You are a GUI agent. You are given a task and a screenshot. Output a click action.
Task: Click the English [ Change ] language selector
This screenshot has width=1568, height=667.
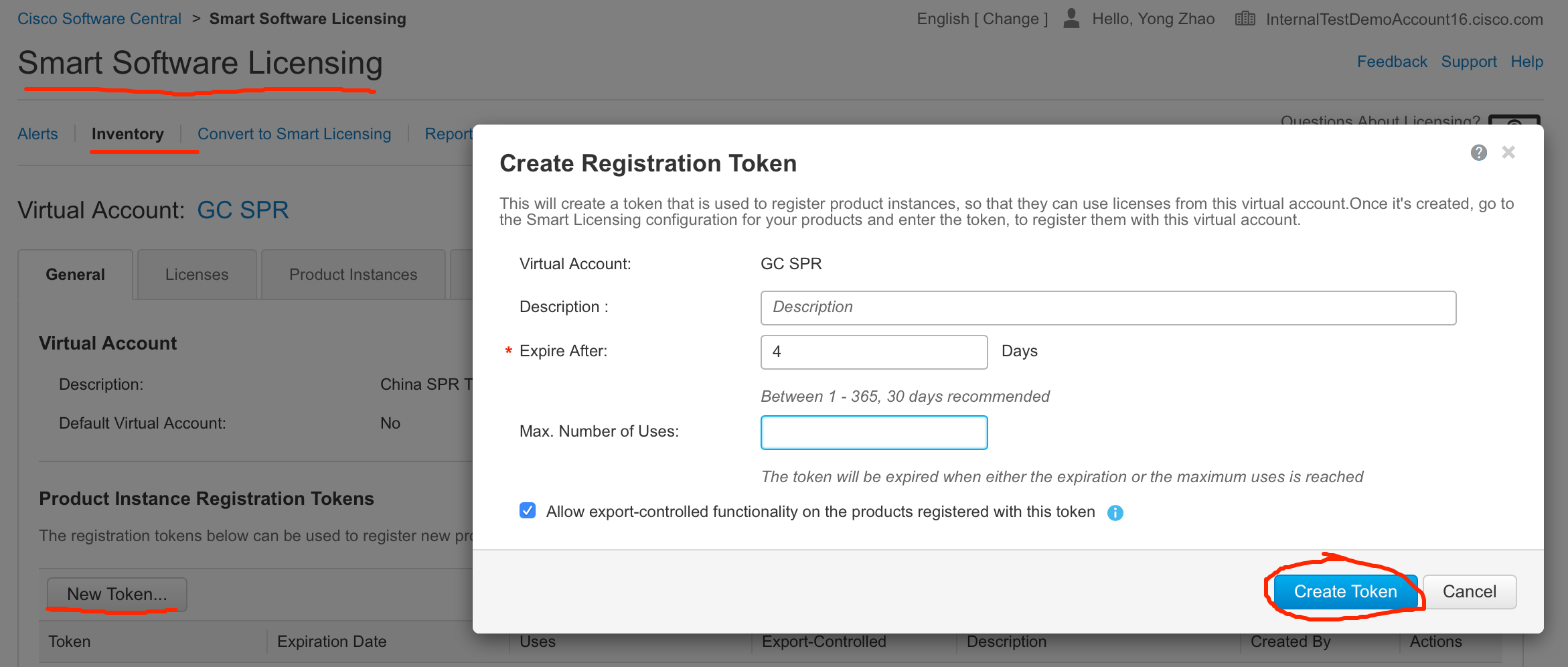982,19
